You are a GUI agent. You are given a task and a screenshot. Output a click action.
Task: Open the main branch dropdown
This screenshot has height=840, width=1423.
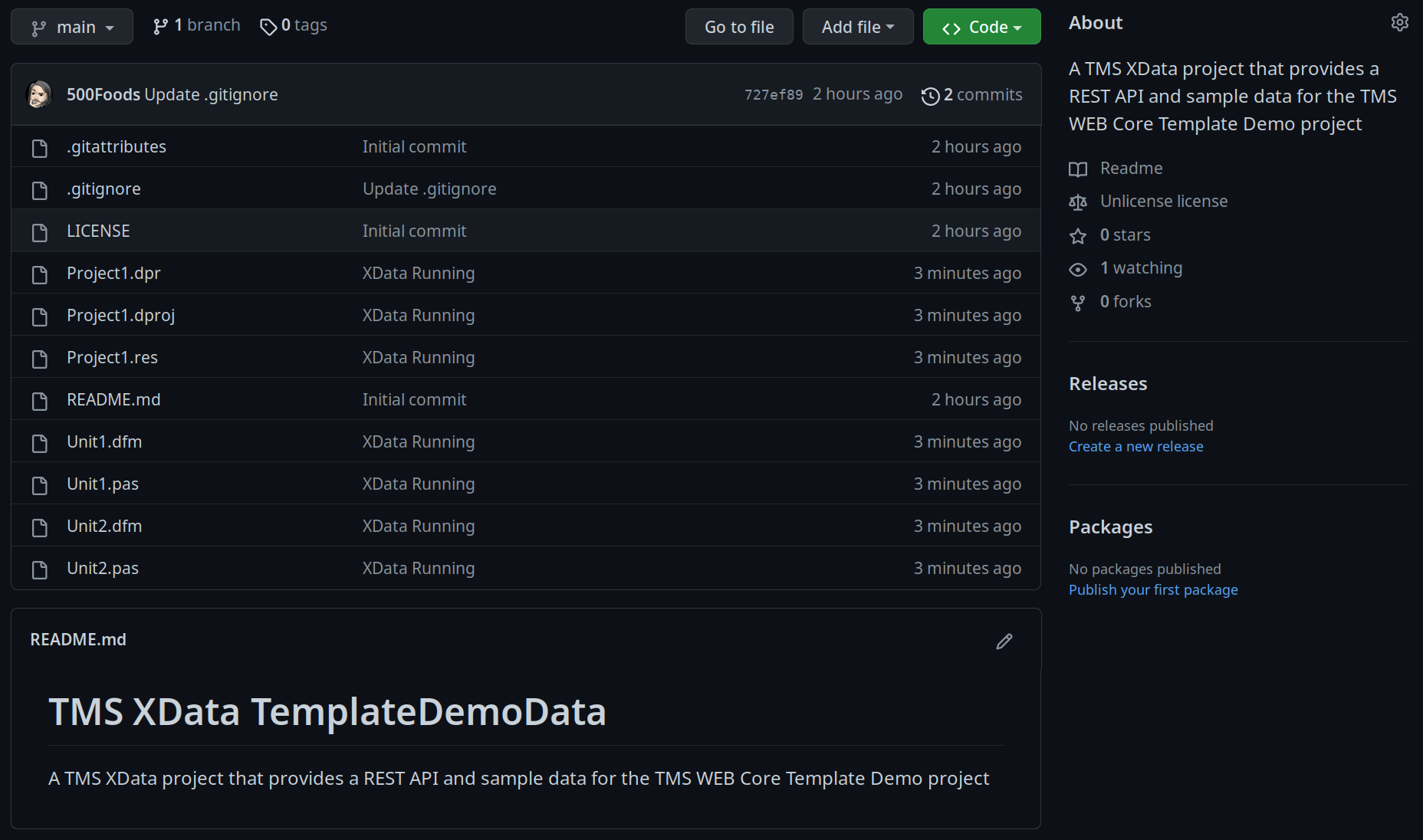click(x=72, y=27)
